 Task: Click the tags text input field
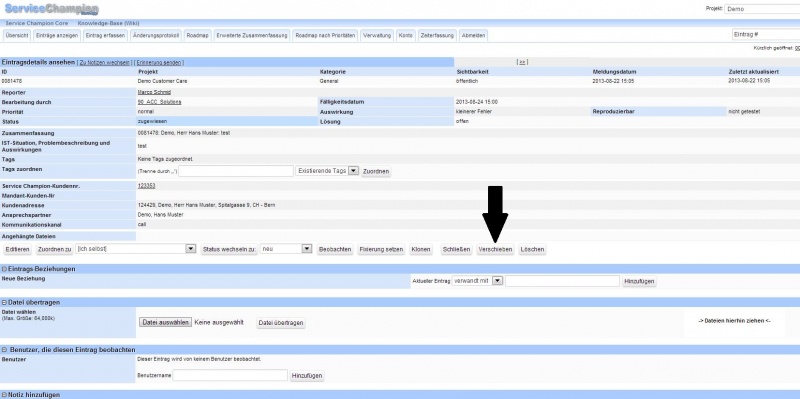[x=236, y=171]
